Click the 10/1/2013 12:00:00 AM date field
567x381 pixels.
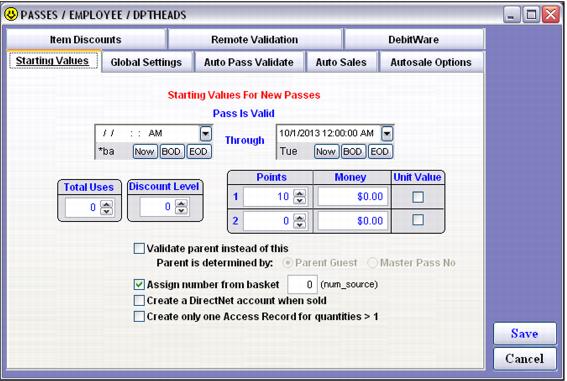tap(329, 133)
